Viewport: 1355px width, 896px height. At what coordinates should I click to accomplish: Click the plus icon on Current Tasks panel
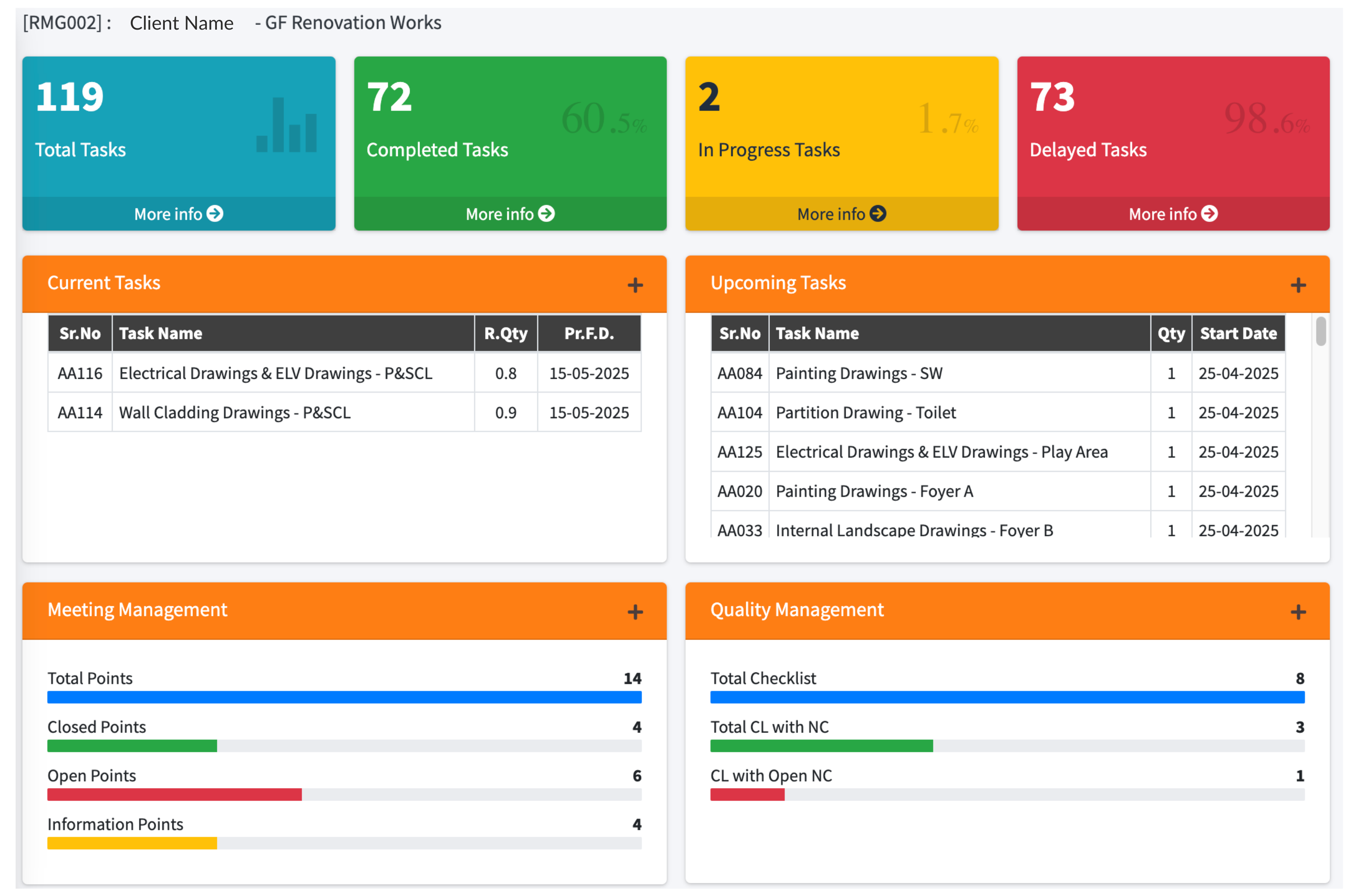pos(636,284)
